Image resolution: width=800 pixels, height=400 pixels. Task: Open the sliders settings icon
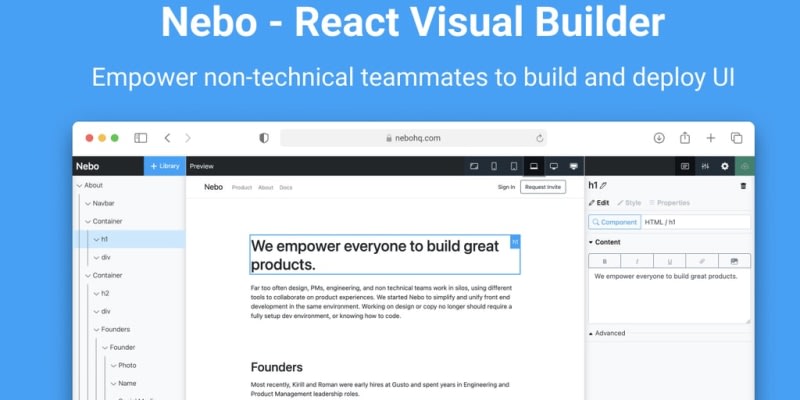tap(705, 166)
